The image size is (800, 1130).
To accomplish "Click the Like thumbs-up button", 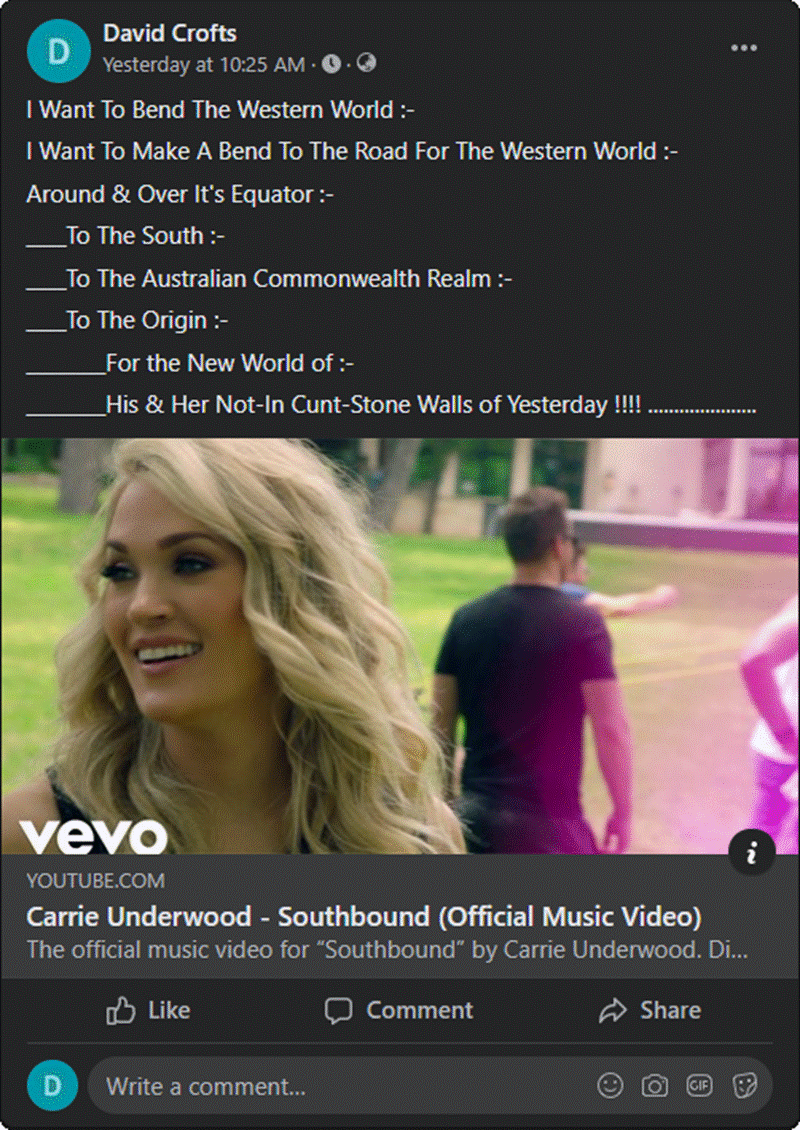I will [x=148, y=1010].
